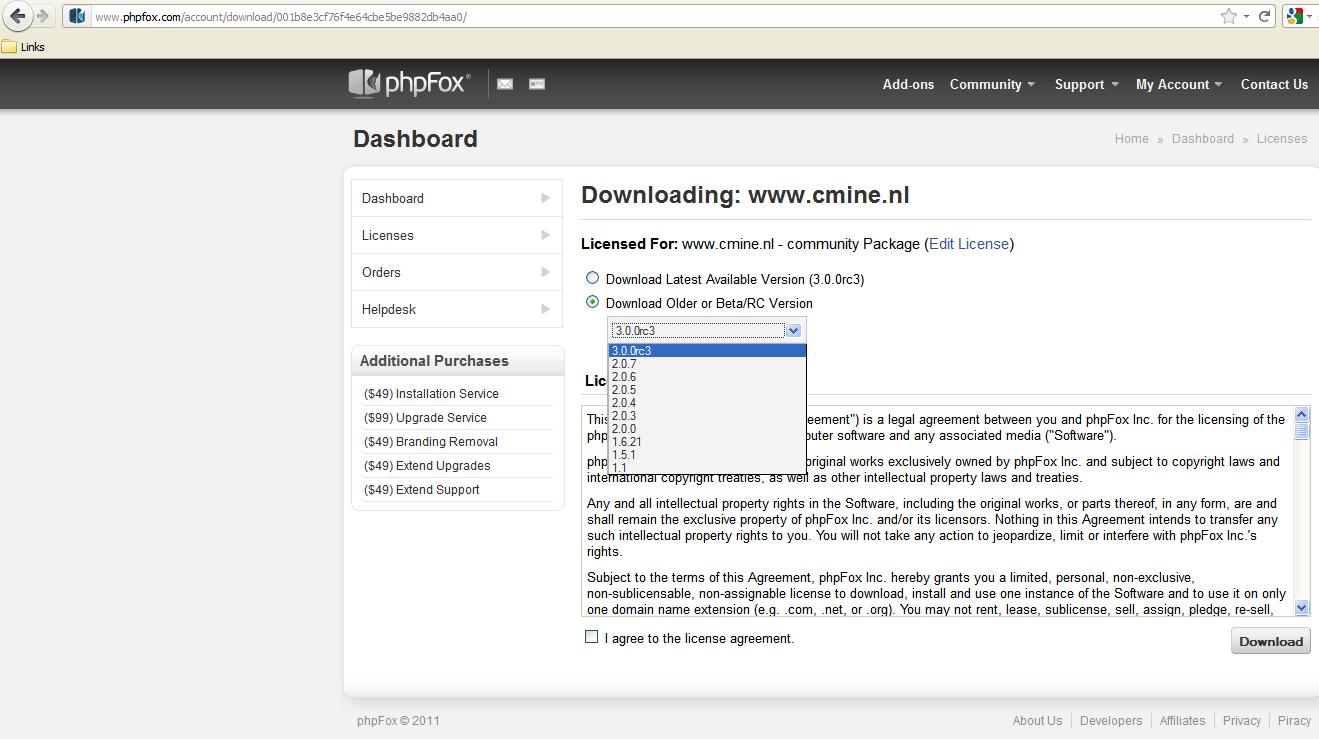Choose version 2.0.3 in the list

coord(707,416)
